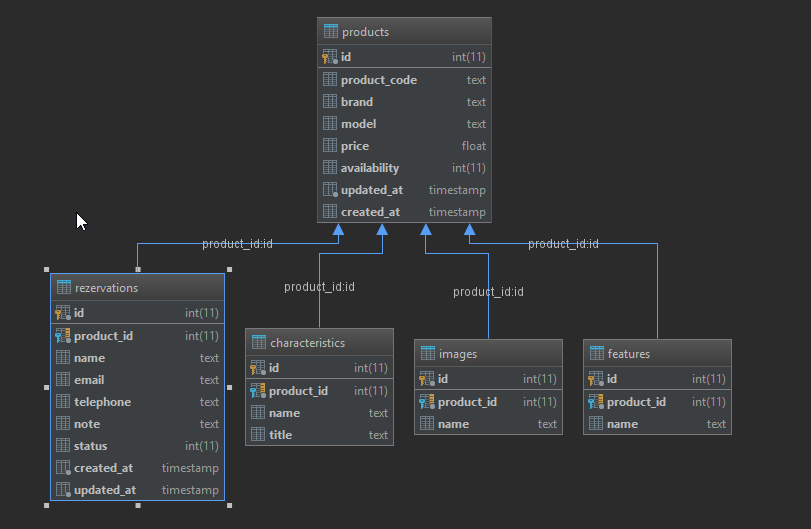Select the model column name
Image resolution: width=811 pixels, height=529 pixels.
358,124
